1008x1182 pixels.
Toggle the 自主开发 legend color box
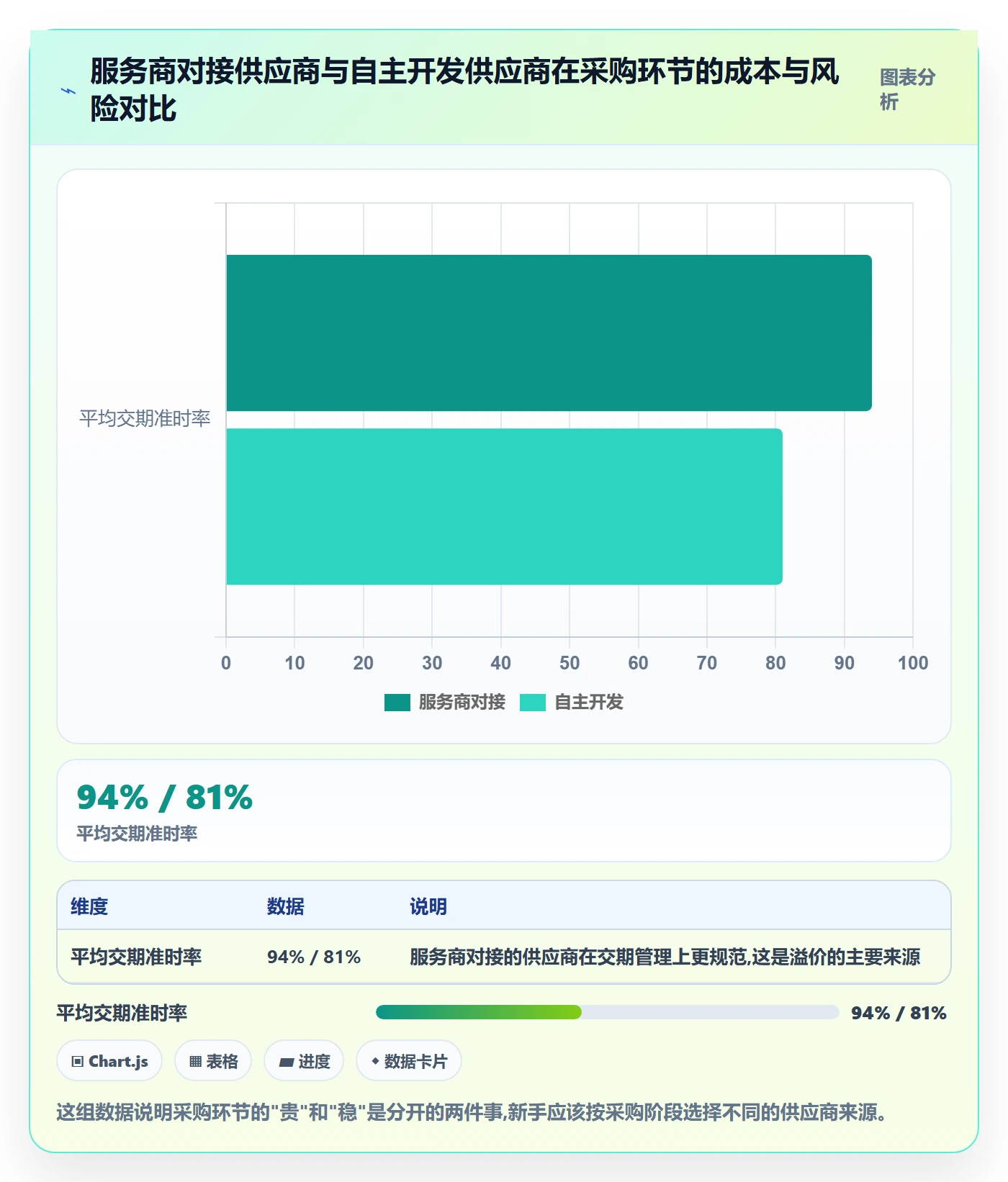(532, 702)
